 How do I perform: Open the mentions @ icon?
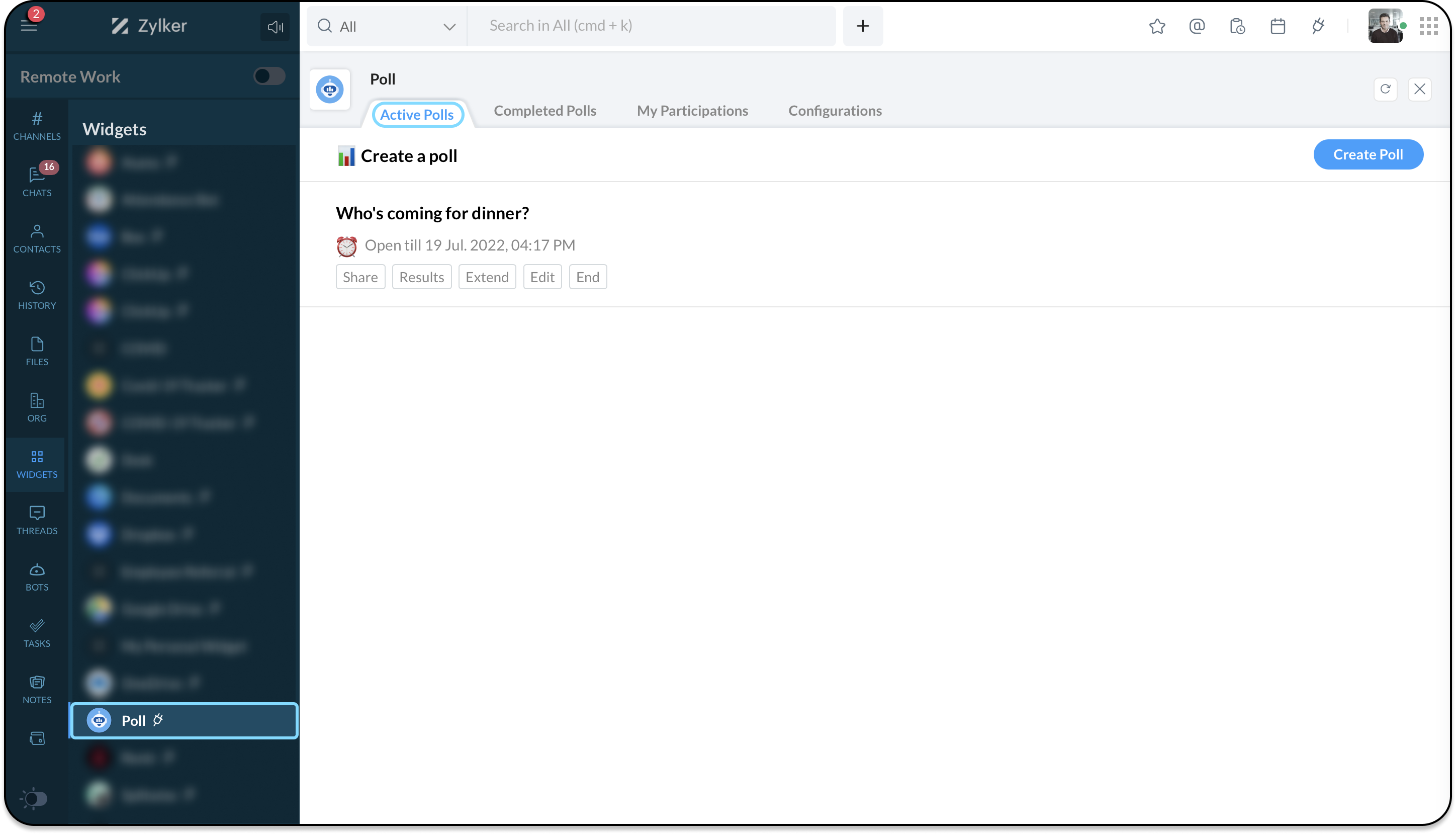pos(1197,26)
